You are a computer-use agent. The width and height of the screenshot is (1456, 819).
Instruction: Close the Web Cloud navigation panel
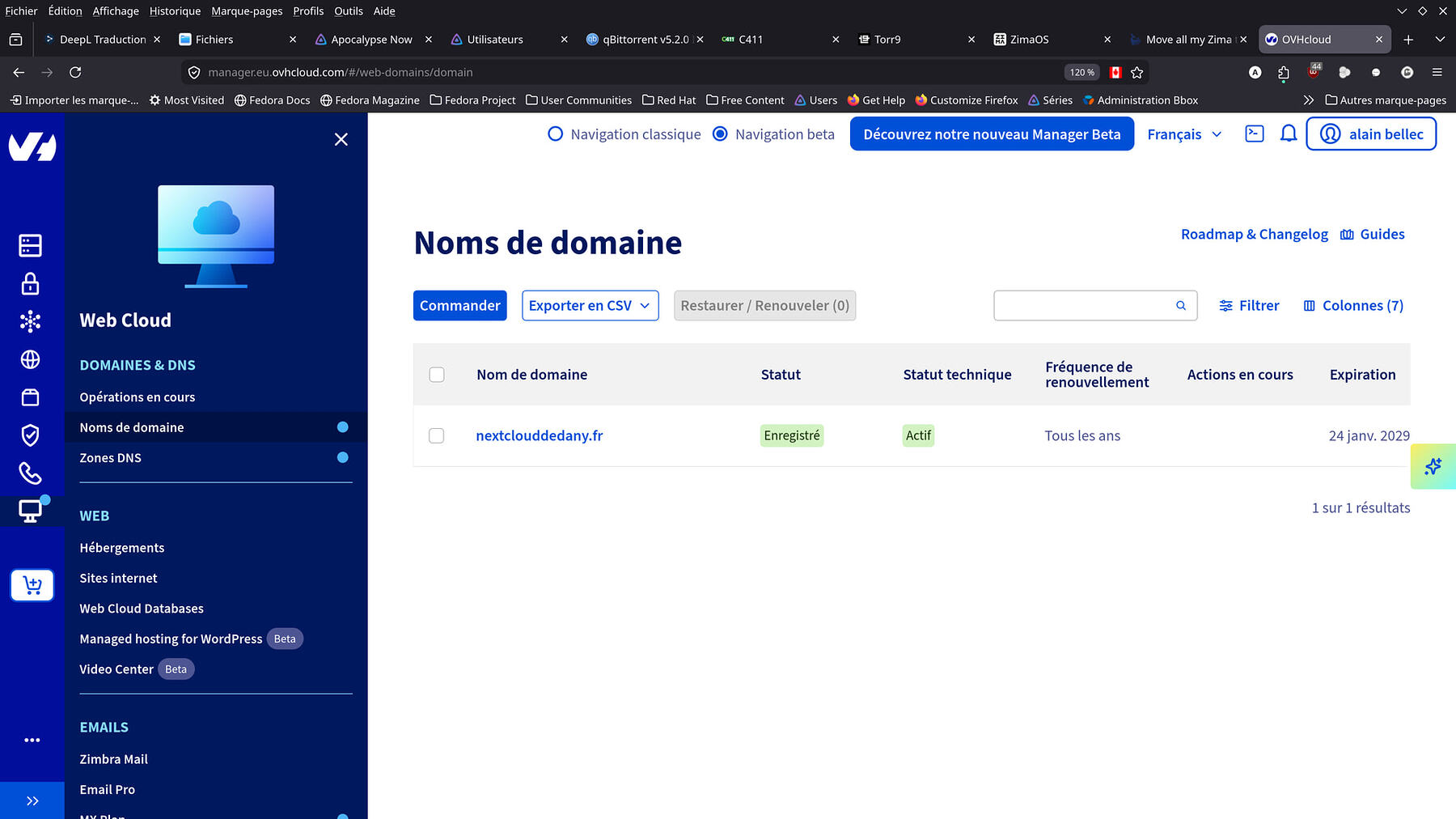(x=341, y=139)
